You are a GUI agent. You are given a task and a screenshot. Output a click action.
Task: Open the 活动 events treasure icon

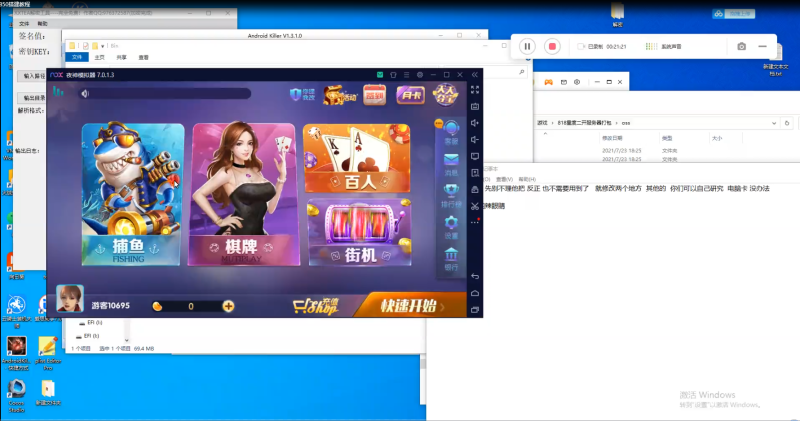[340, 95]
